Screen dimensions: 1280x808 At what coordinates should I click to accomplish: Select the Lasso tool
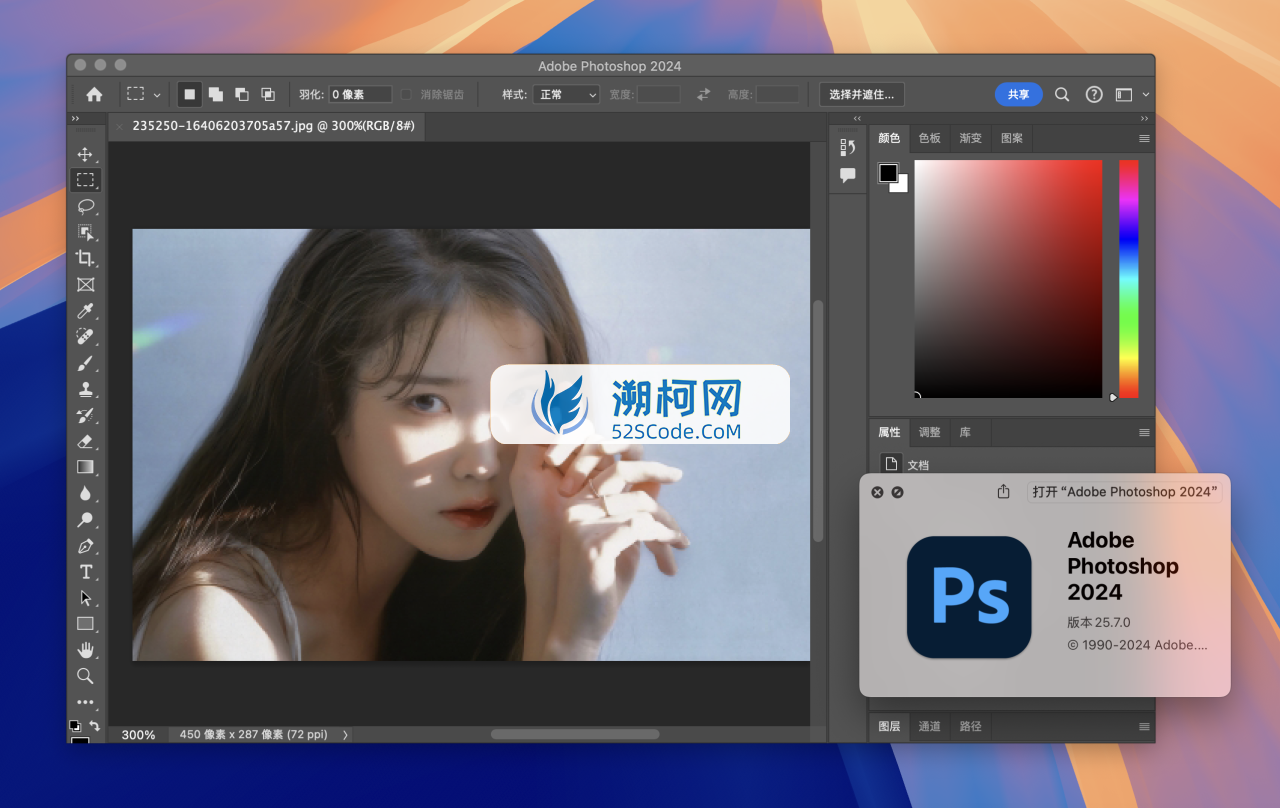85,206
